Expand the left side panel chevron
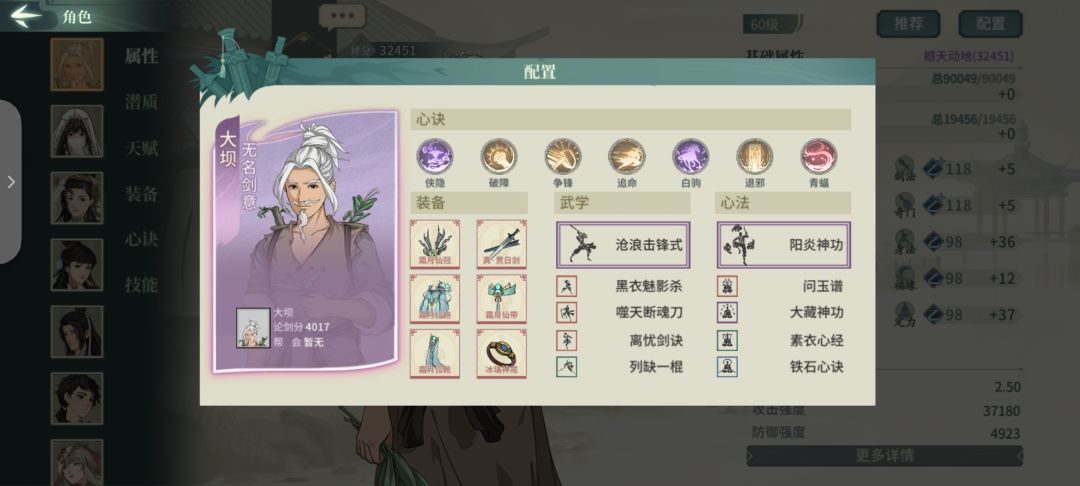Screen dimensions: 1080x486 (10, 182)
